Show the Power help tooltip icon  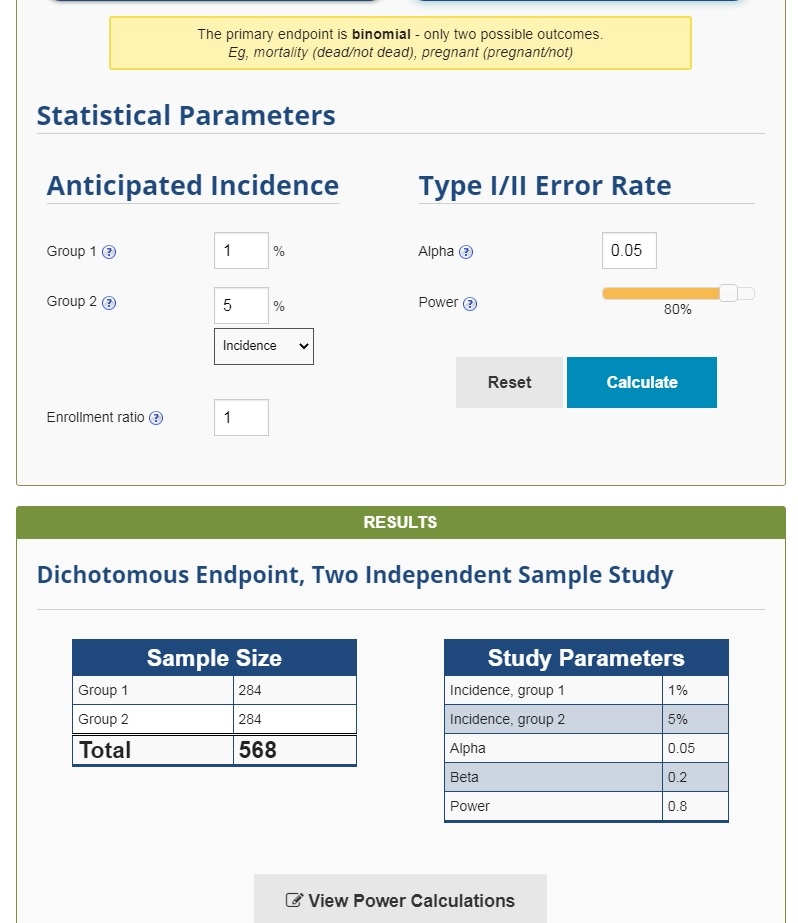pyautogui.click(x=470, y=304)
